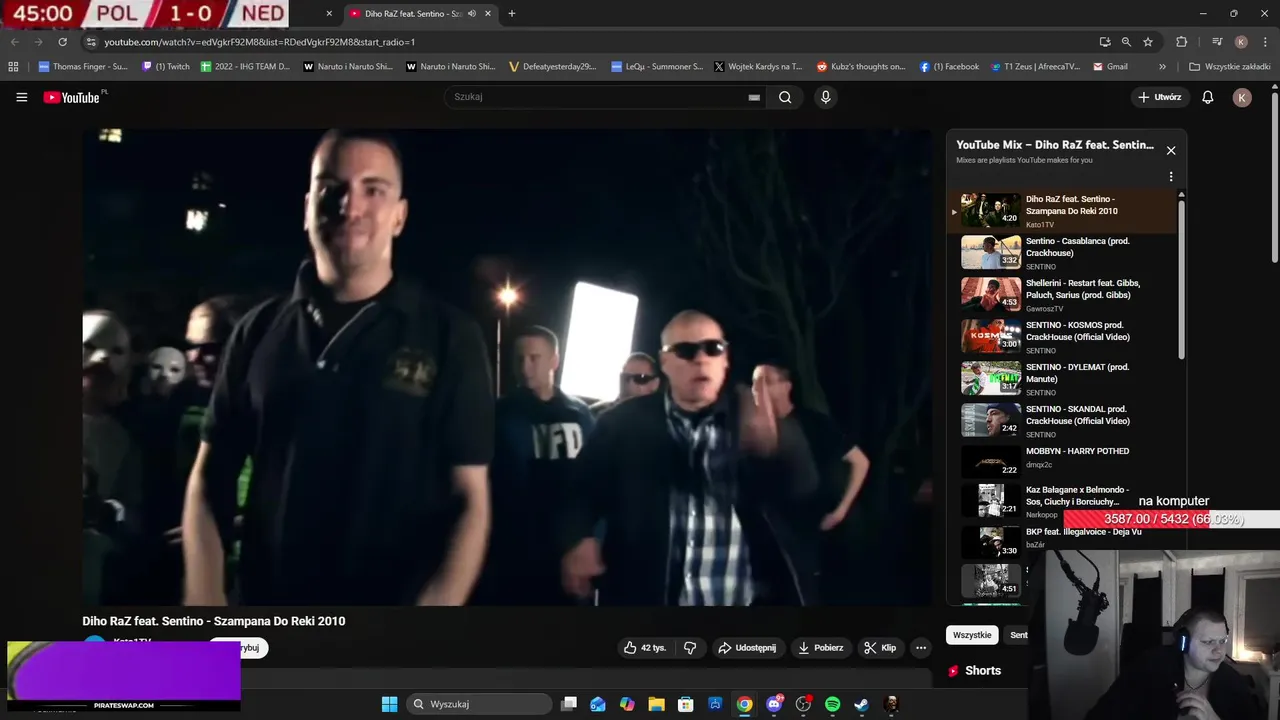Open Microsoft Store from the taskbar

[x=685, y=704]
